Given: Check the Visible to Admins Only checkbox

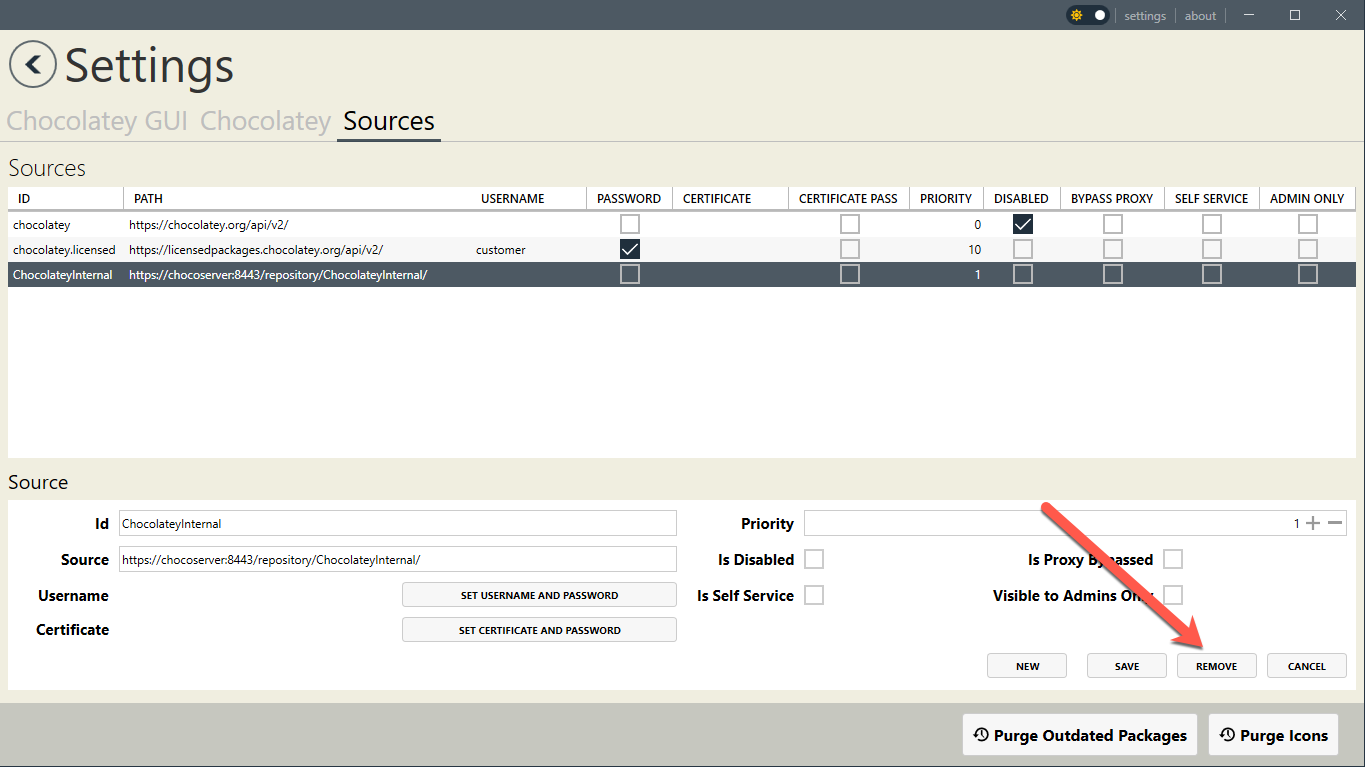Looking at the screenshot, I should pos(1173,595).
